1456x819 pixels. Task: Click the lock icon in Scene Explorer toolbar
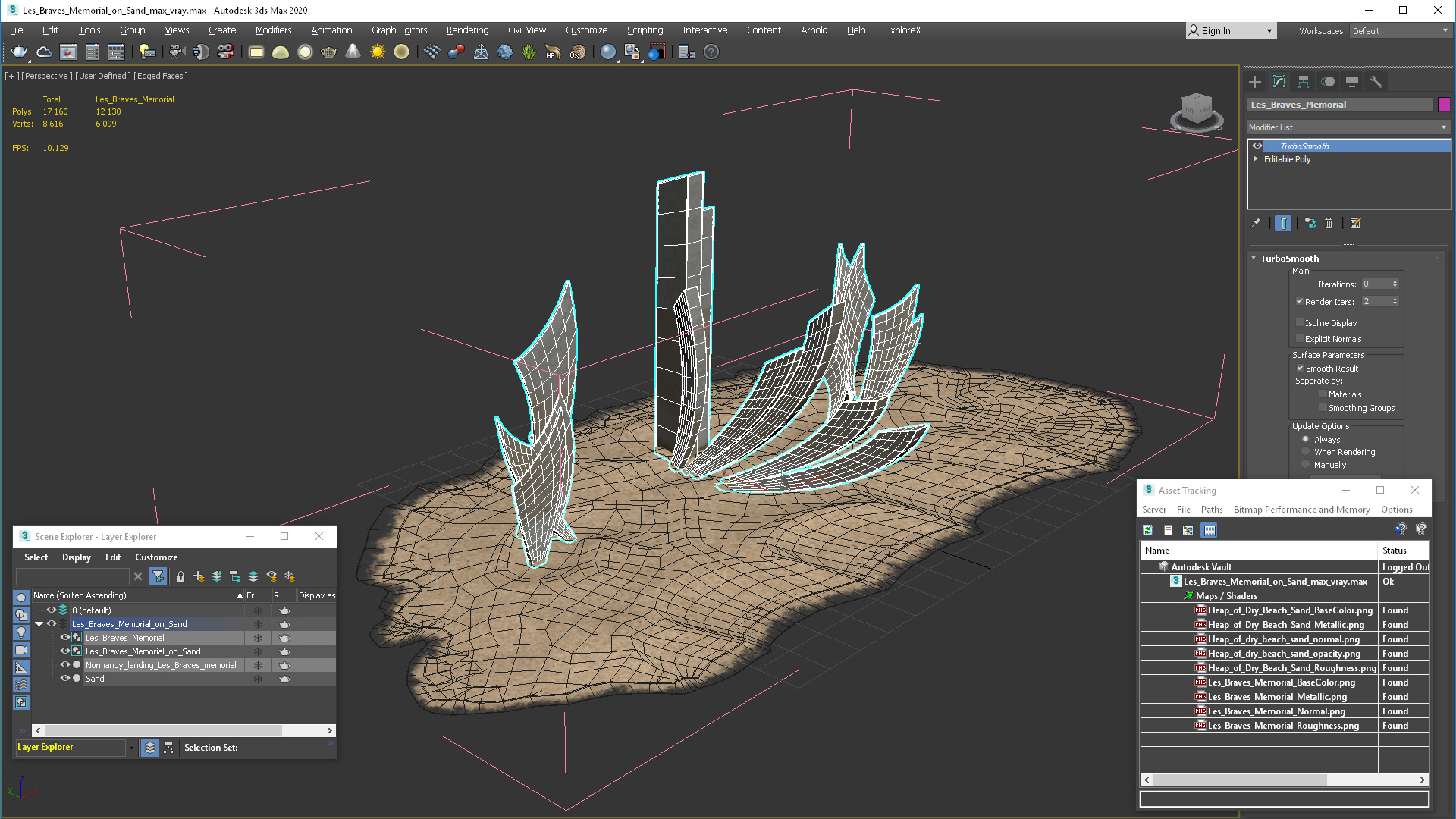(180, 577)
